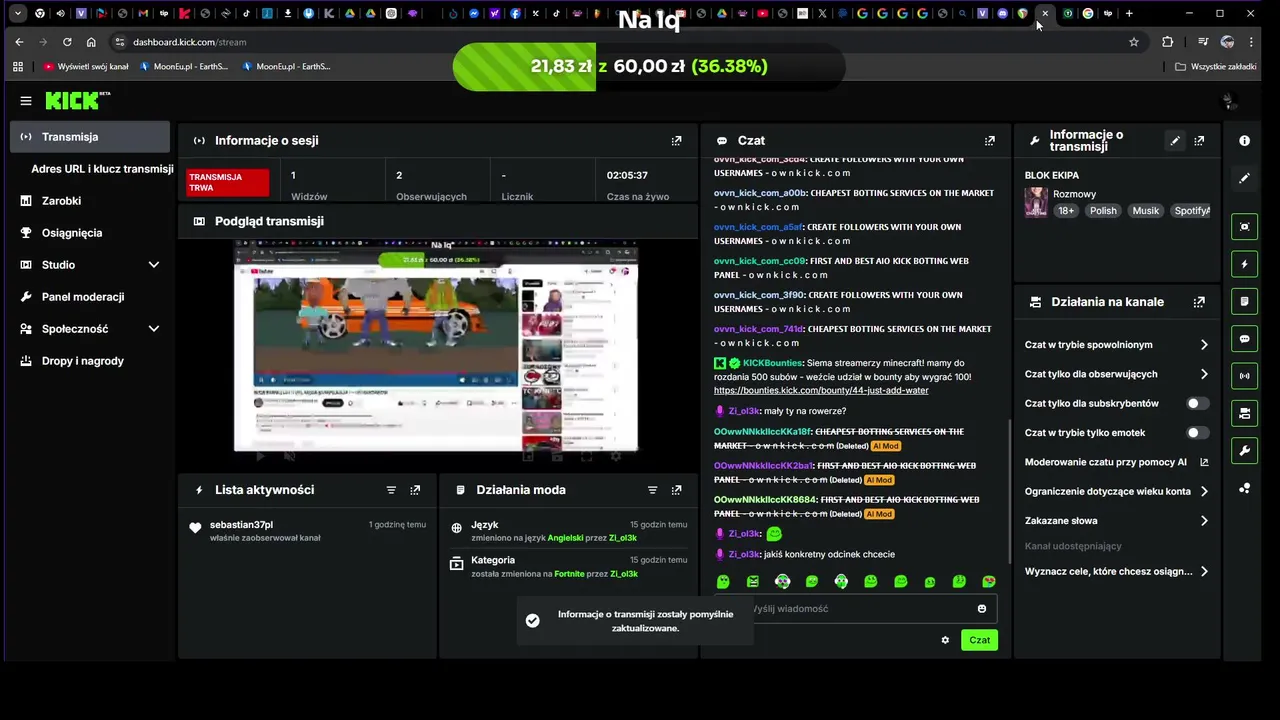Open a new browser tab with plus button
This screenshot has height=720, width=1280.
click(x=1129, y=13)
